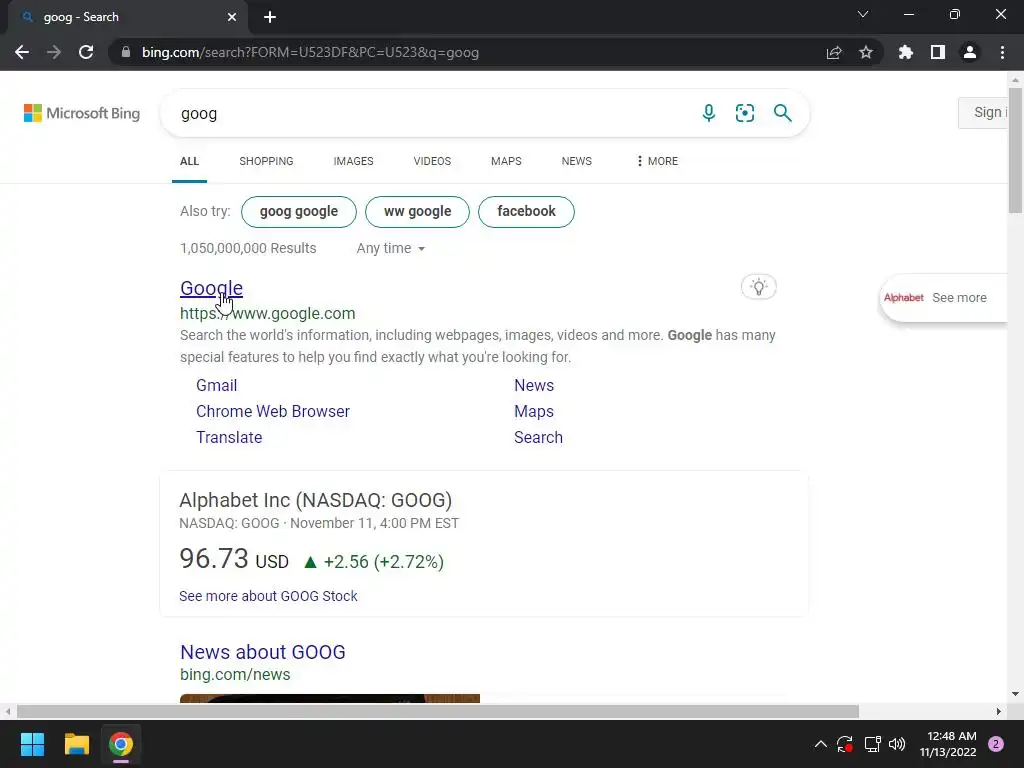Click the Alphabet See more card

tap(944, 298)
